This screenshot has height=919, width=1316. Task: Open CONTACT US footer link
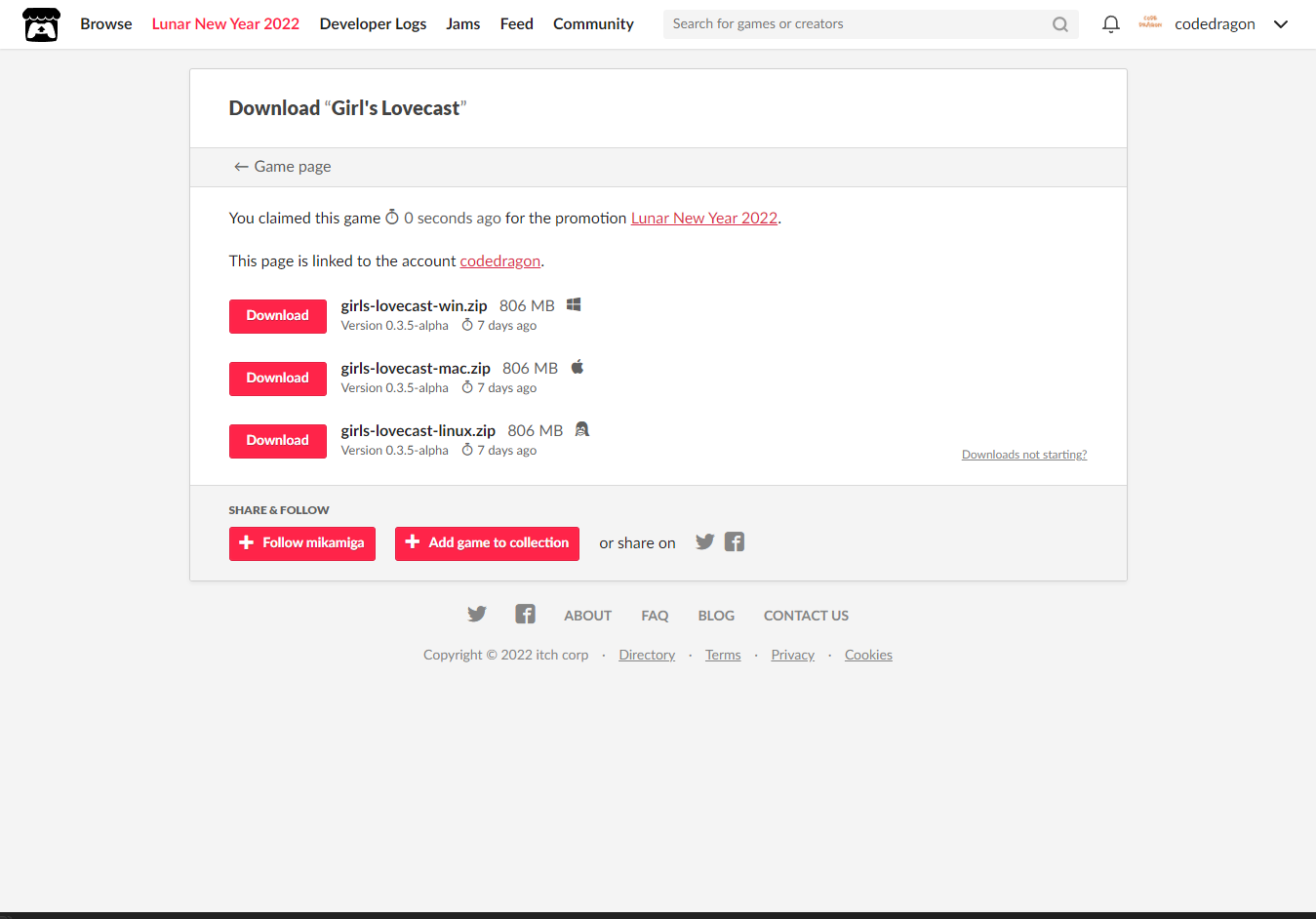click(806, 616)
